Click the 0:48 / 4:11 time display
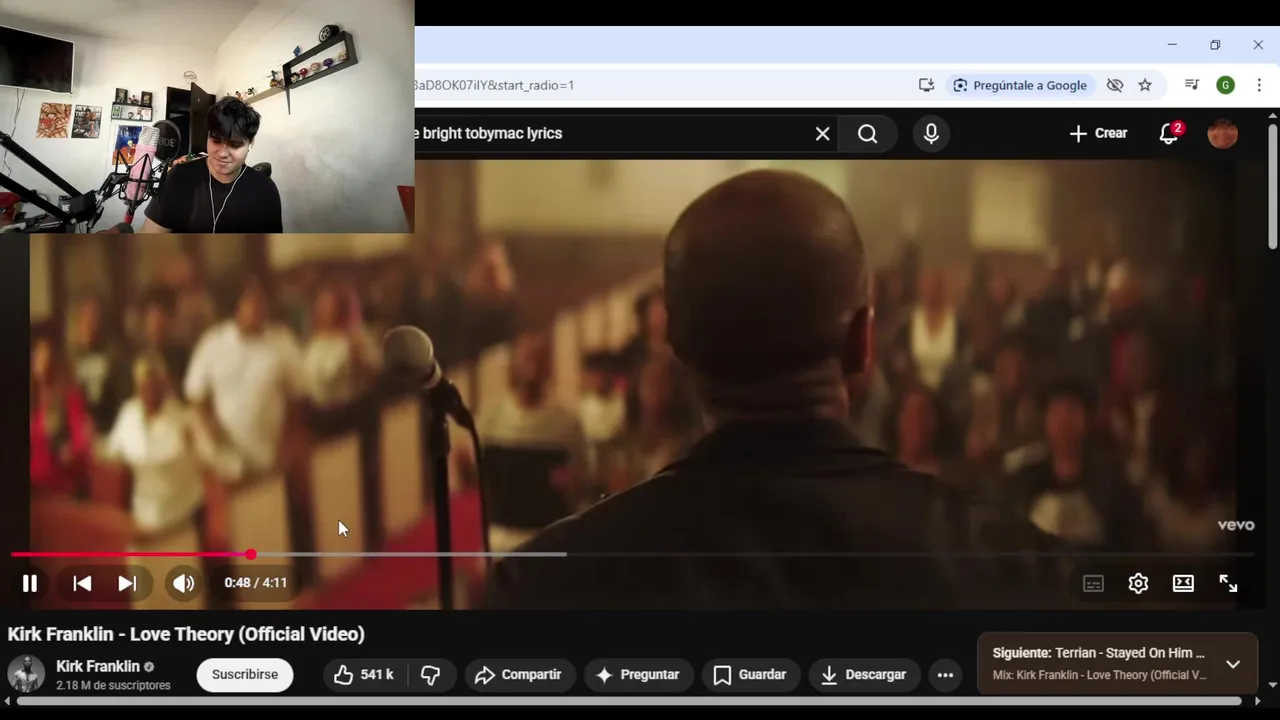 (x=255, y=583)
